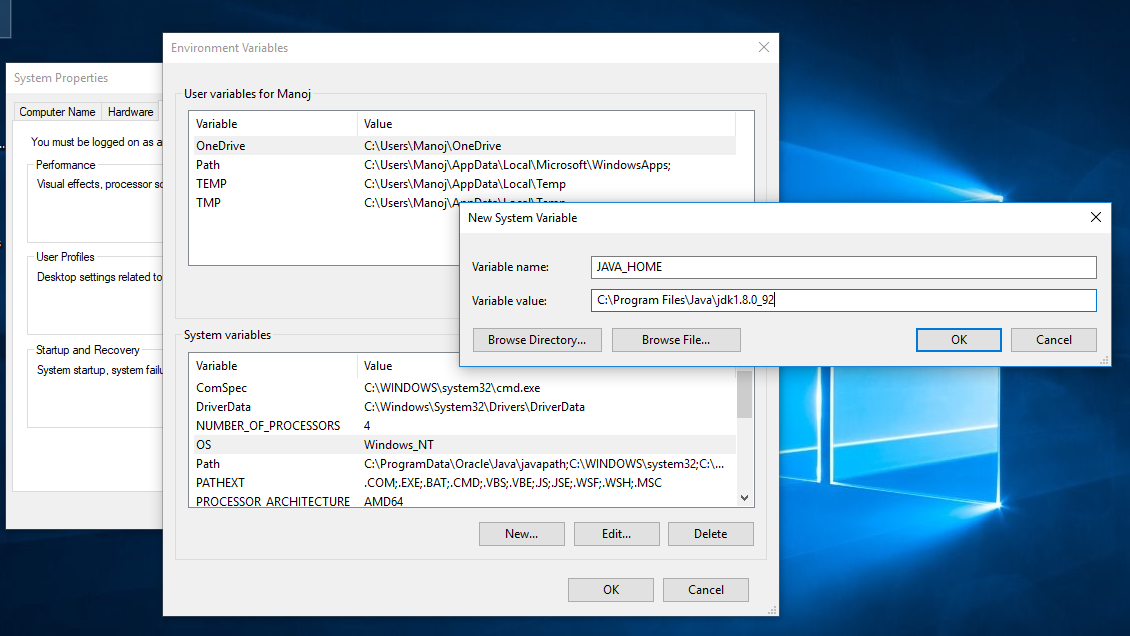Image resolution: width=1130 pixels, height=636 pixels.
Task: Click the Browse File button
Action: point(676,340)
